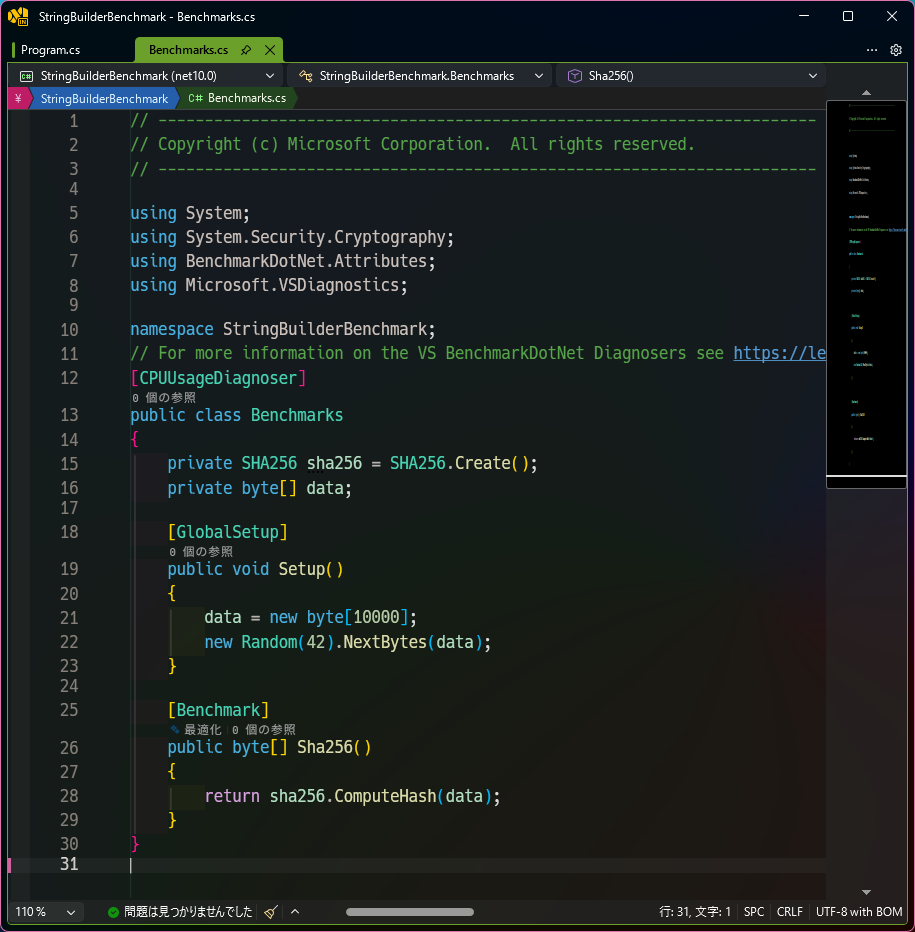Select the Benchmarks.cs breadcrumb item
The image size is (915, 932).
(x=238, y=98)
